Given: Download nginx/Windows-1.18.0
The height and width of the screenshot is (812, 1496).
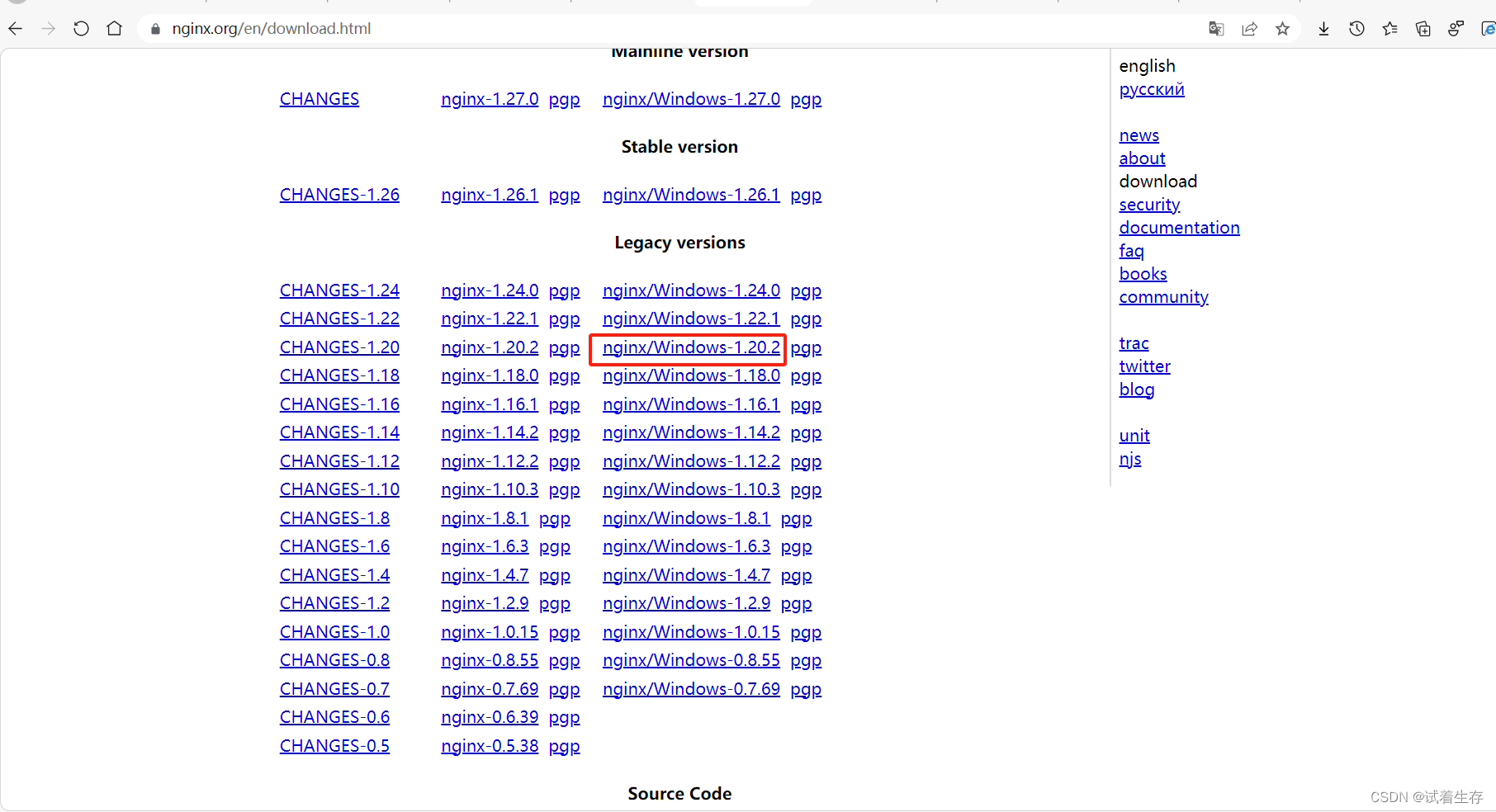Looking at the screenshot, I should pos(691,375).
